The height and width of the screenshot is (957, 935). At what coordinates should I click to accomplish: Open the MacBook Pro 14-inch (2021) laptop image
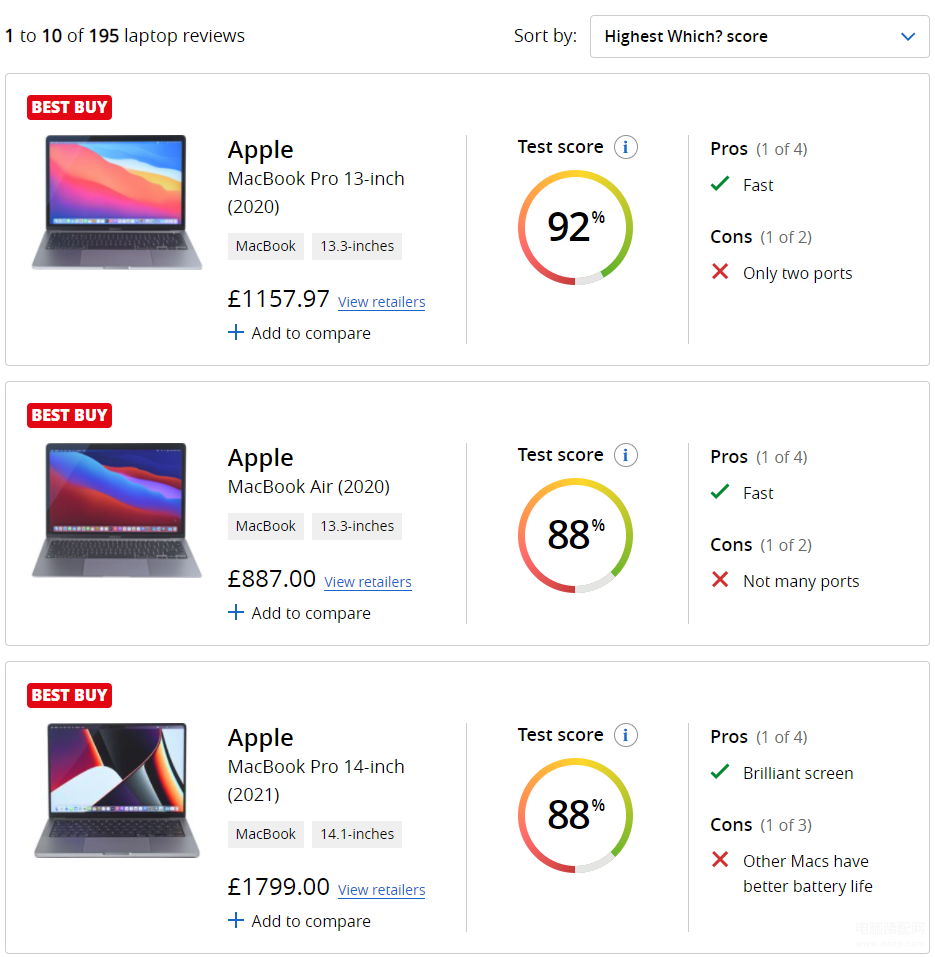click(117, 790)
